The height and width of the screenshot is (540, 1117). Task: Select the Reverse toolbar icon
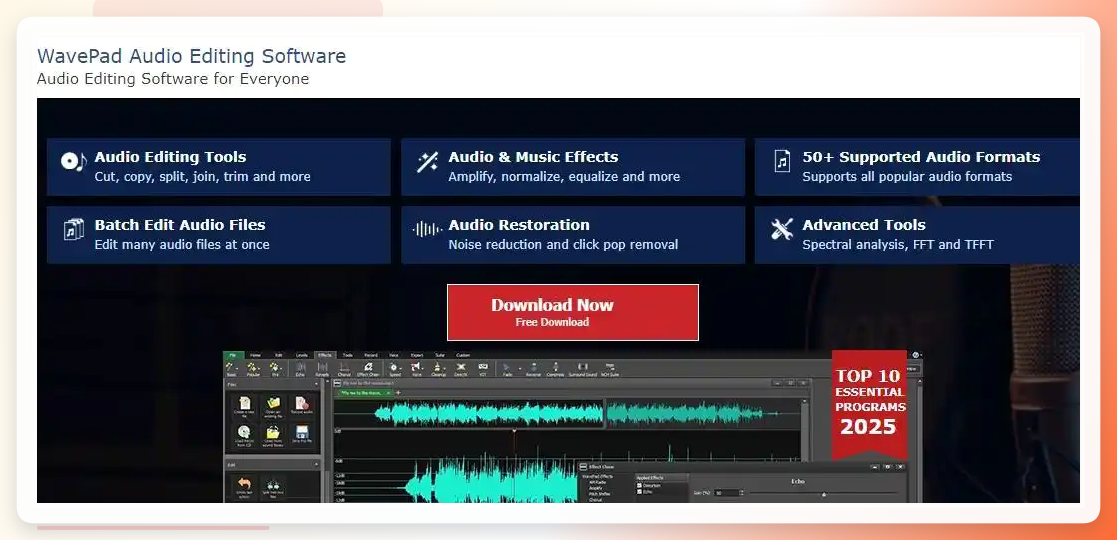pyautogui.click(x=534, y=370)
